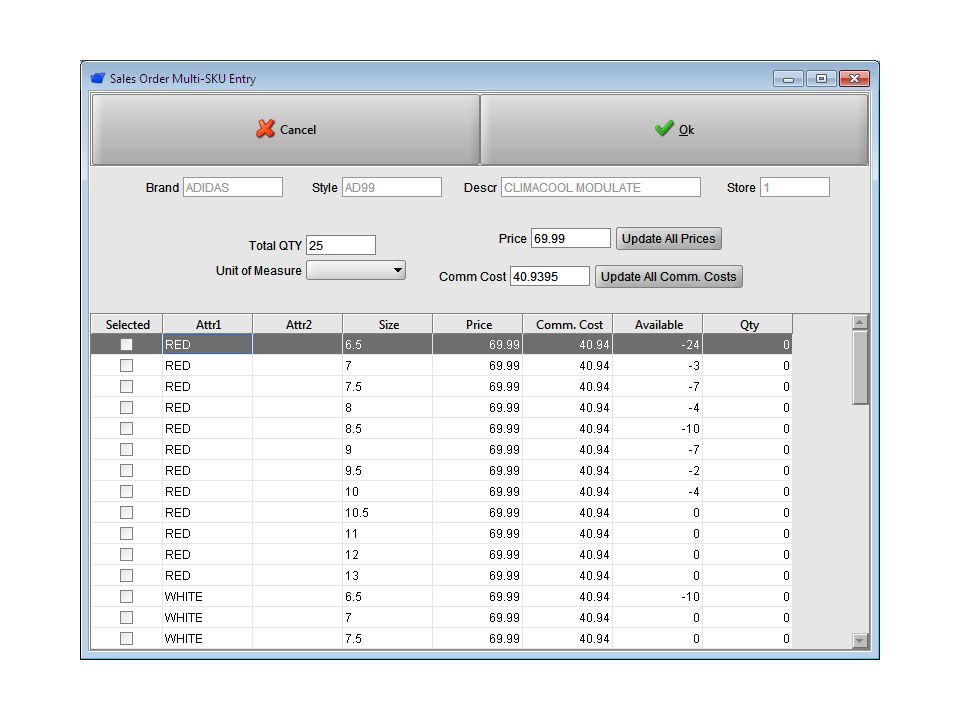Check the Selected box for RED 11
960x720 pixels.
click(126, 534)
